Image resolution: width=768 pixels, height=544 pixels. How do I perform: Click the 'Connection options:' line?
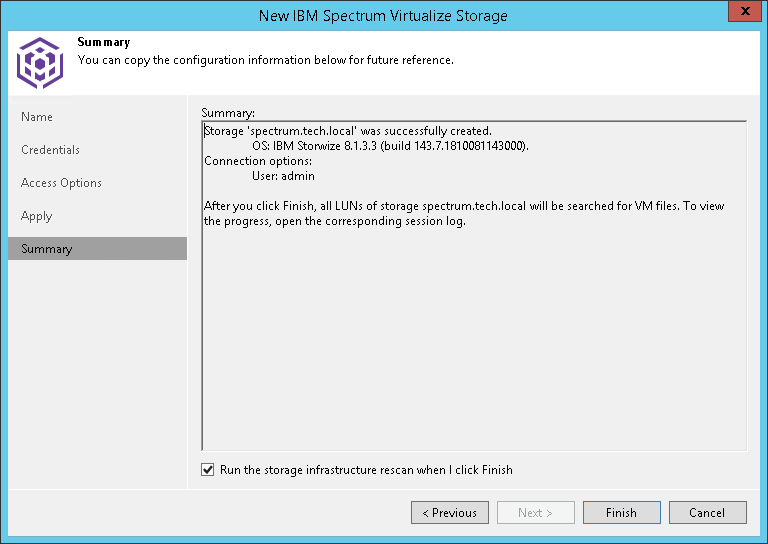(258, 161)
